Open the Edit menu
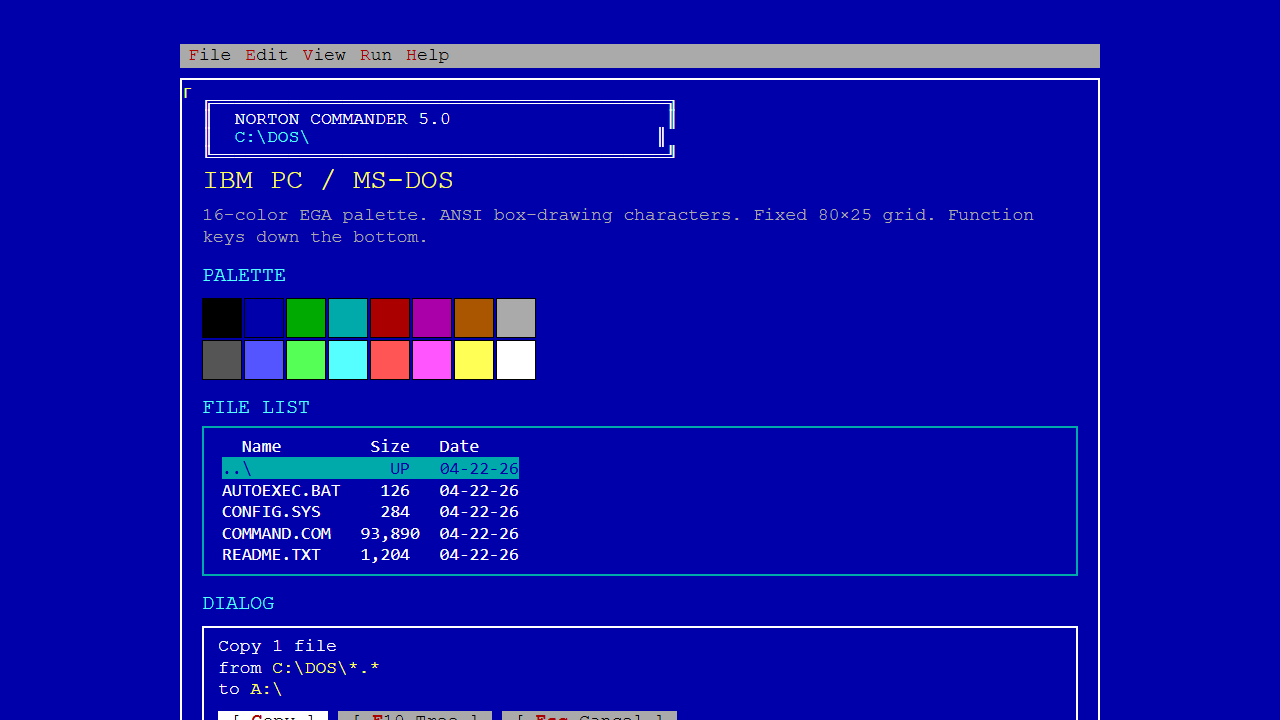The width and height of the screenshot is (1280, 720). coord(267,56)
